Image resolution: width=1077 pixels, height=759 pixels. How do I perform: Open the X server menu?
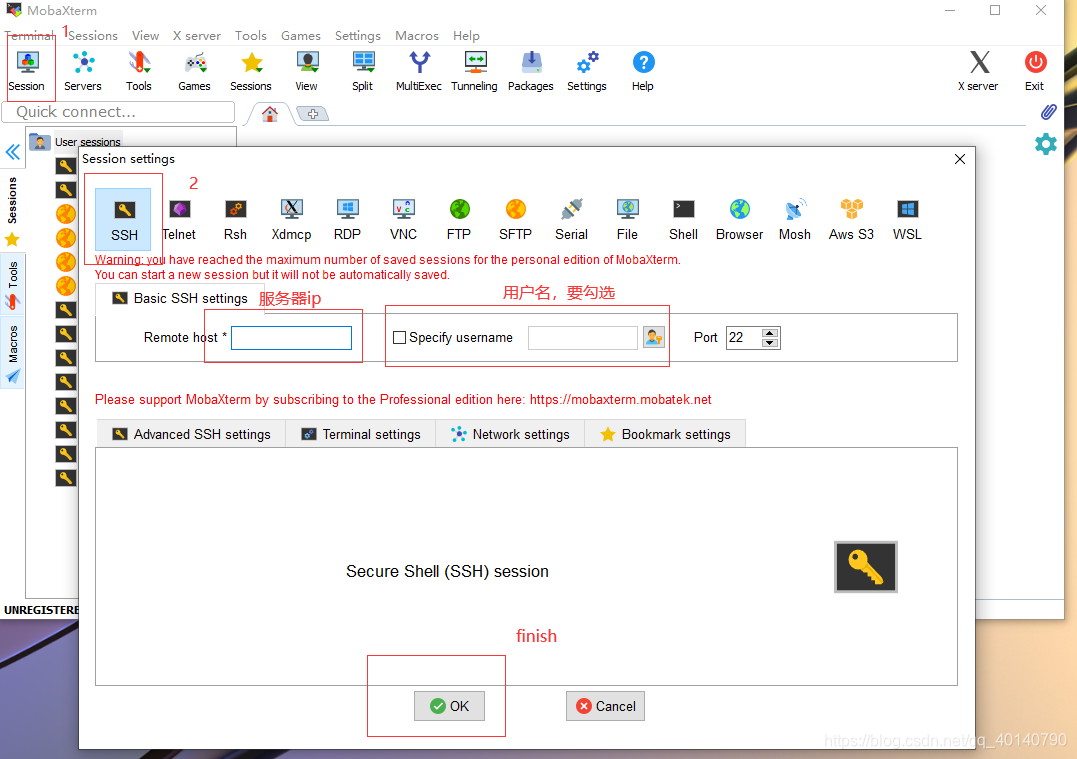196,36
